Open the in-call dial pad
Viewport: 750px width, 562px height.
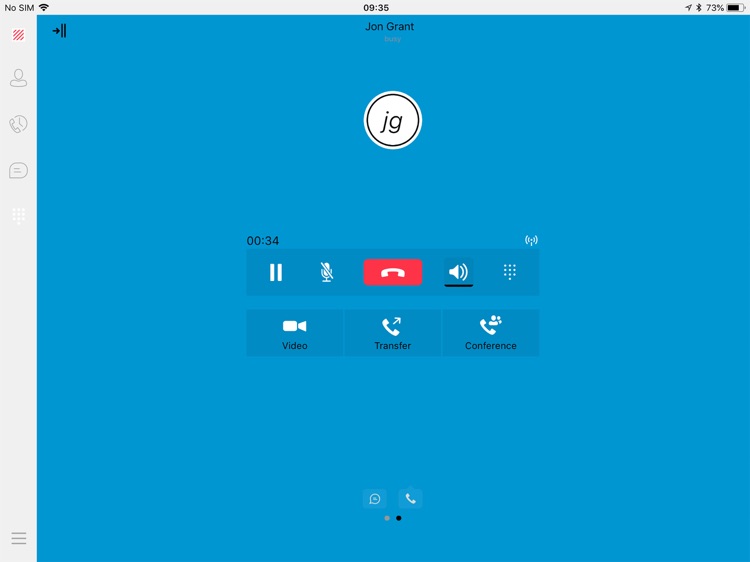pyautogui.click(x=509, y=272)
